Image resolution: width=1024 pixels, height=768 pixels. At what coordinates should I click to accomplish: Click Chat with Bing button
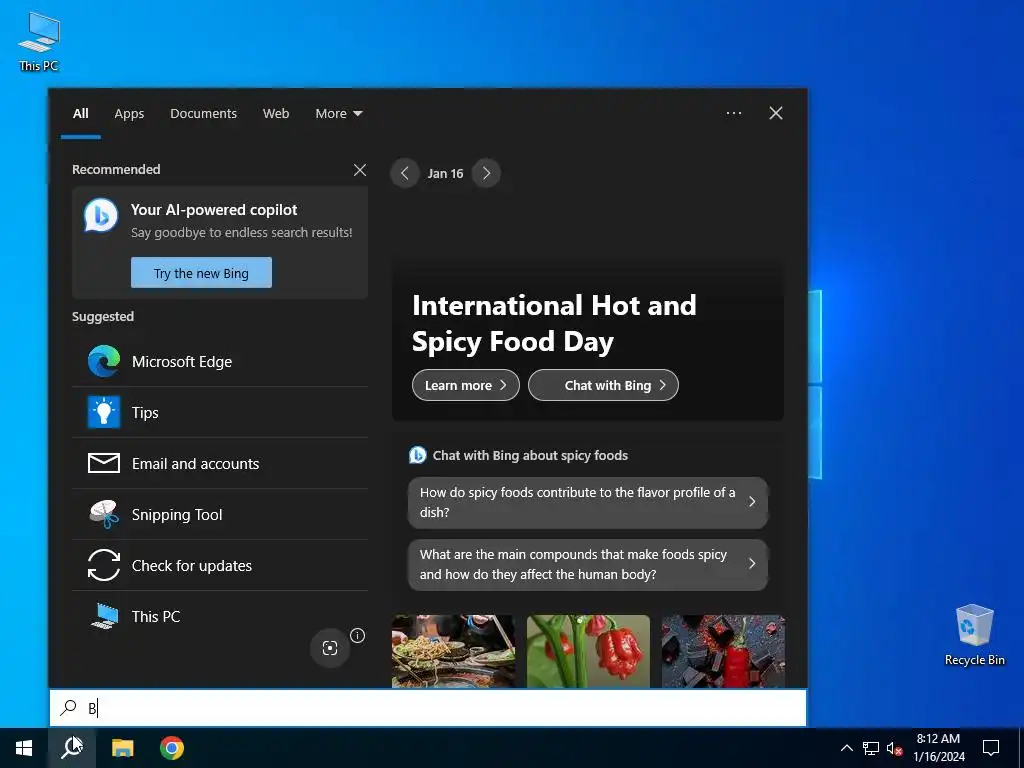click(x=603, y=385)
